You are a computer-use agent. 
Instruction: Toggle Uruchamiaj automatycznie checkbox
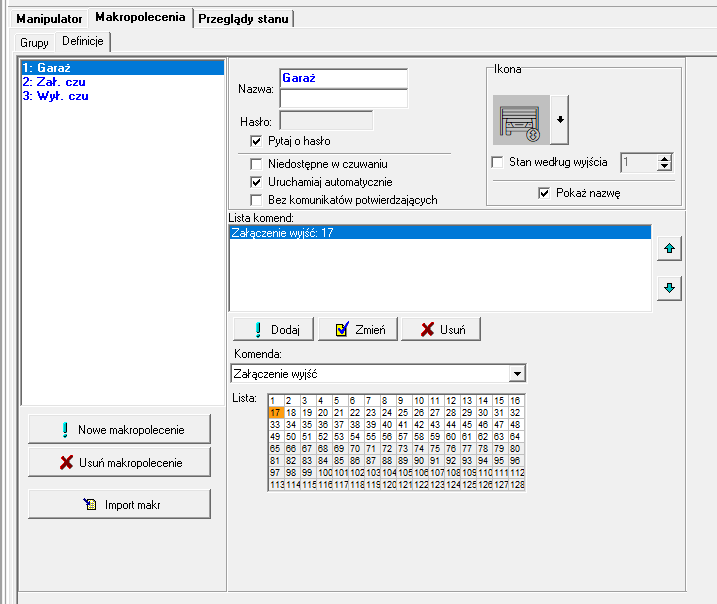[256, 182]
